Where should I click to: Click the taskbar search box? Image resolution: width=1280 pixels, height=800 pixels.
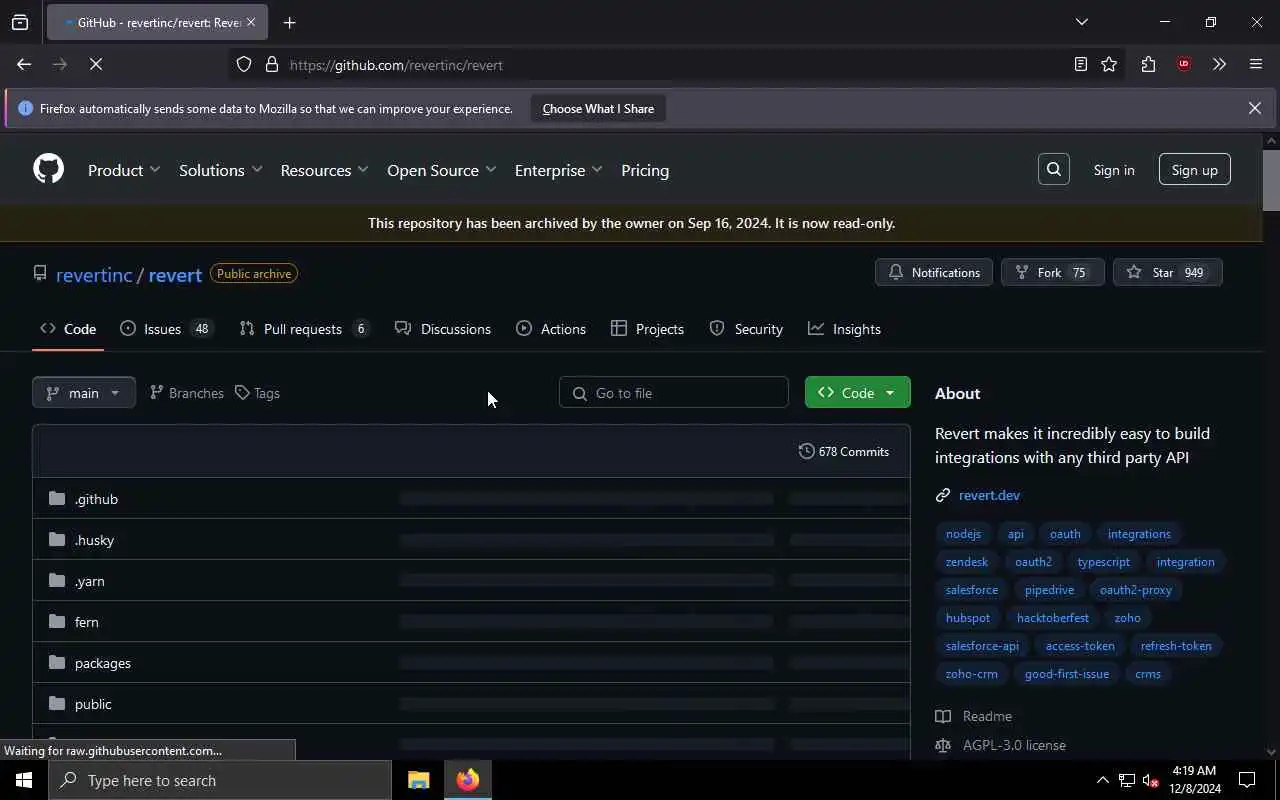pyautogui.click(x=220, y=780)
